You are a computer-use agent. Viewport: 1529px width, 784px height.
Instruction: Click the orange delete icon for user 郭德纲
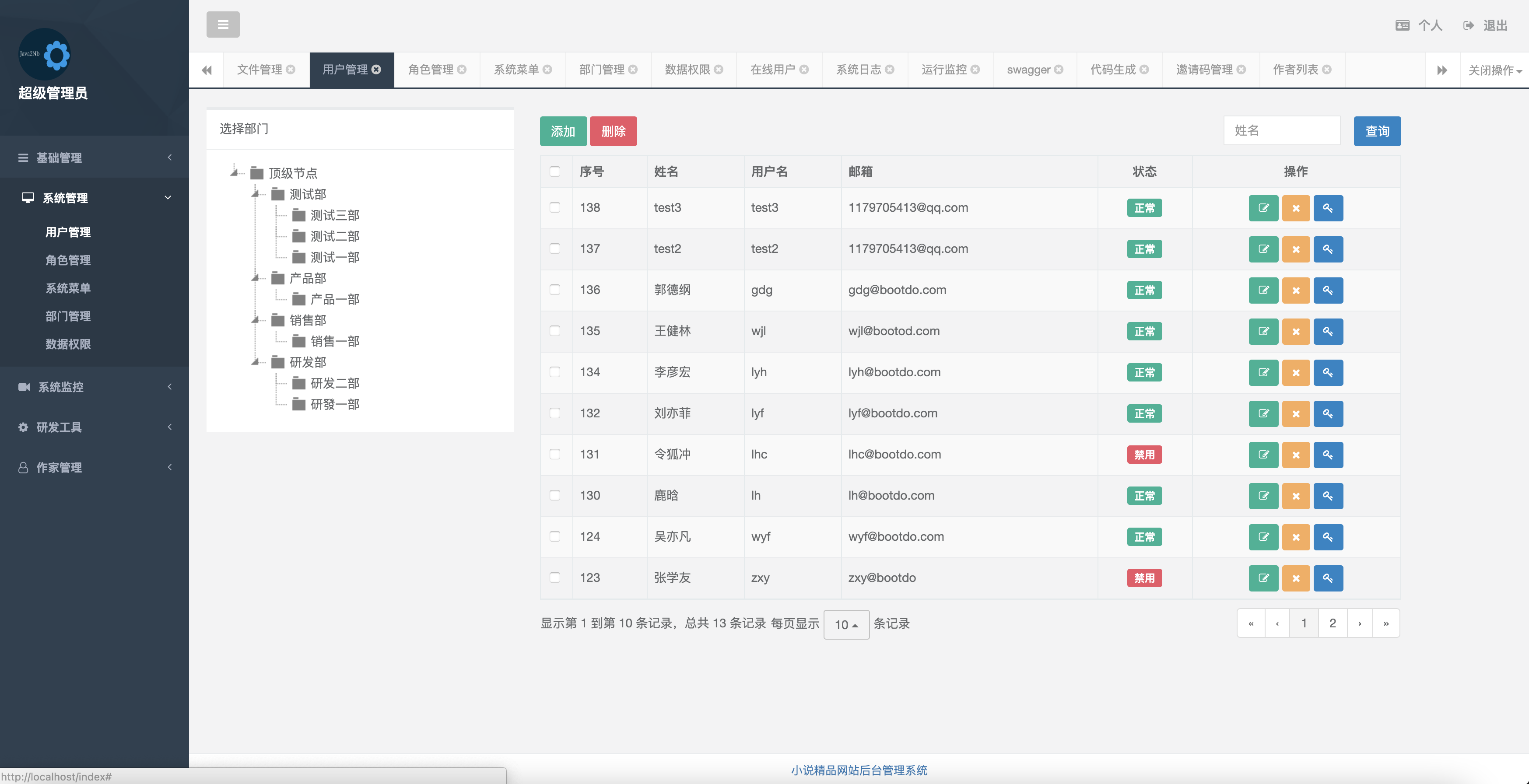pos(1295,290)
